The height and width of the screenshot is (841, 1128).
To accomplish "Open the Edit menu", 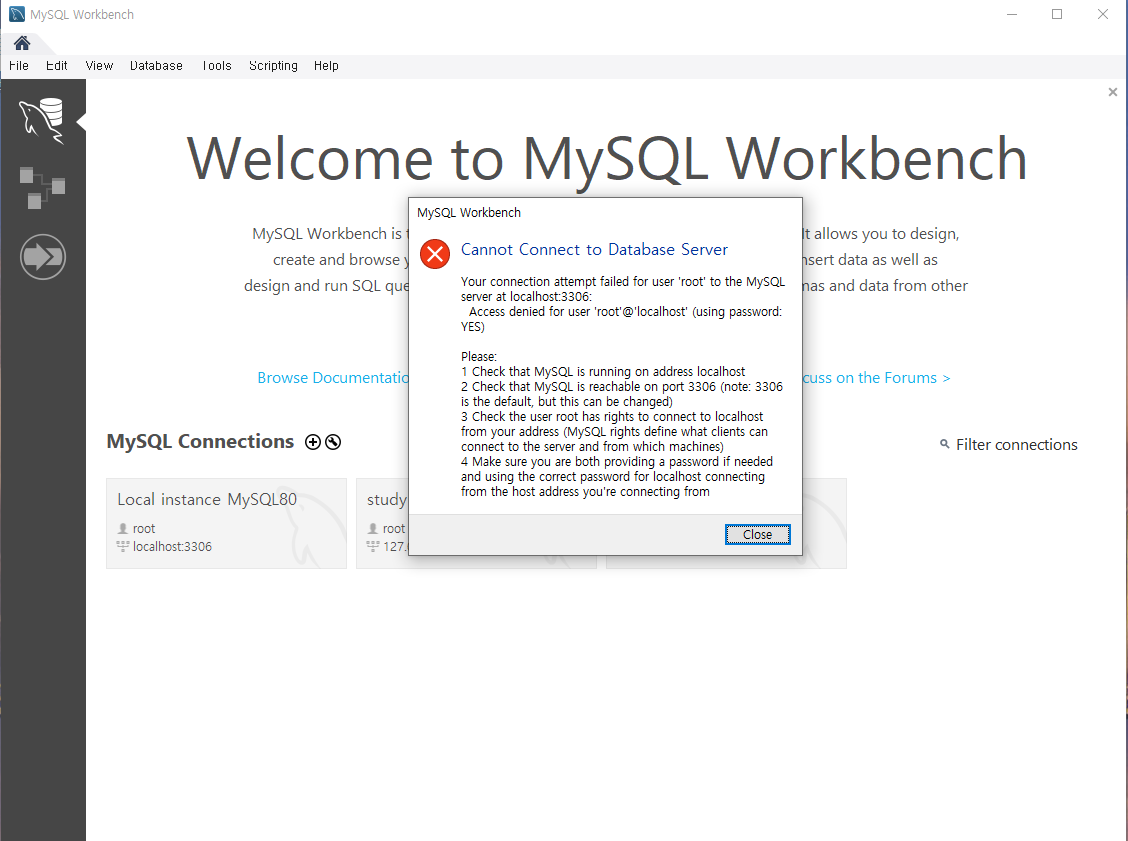I will pyautogui.click(x=57, y=65).
